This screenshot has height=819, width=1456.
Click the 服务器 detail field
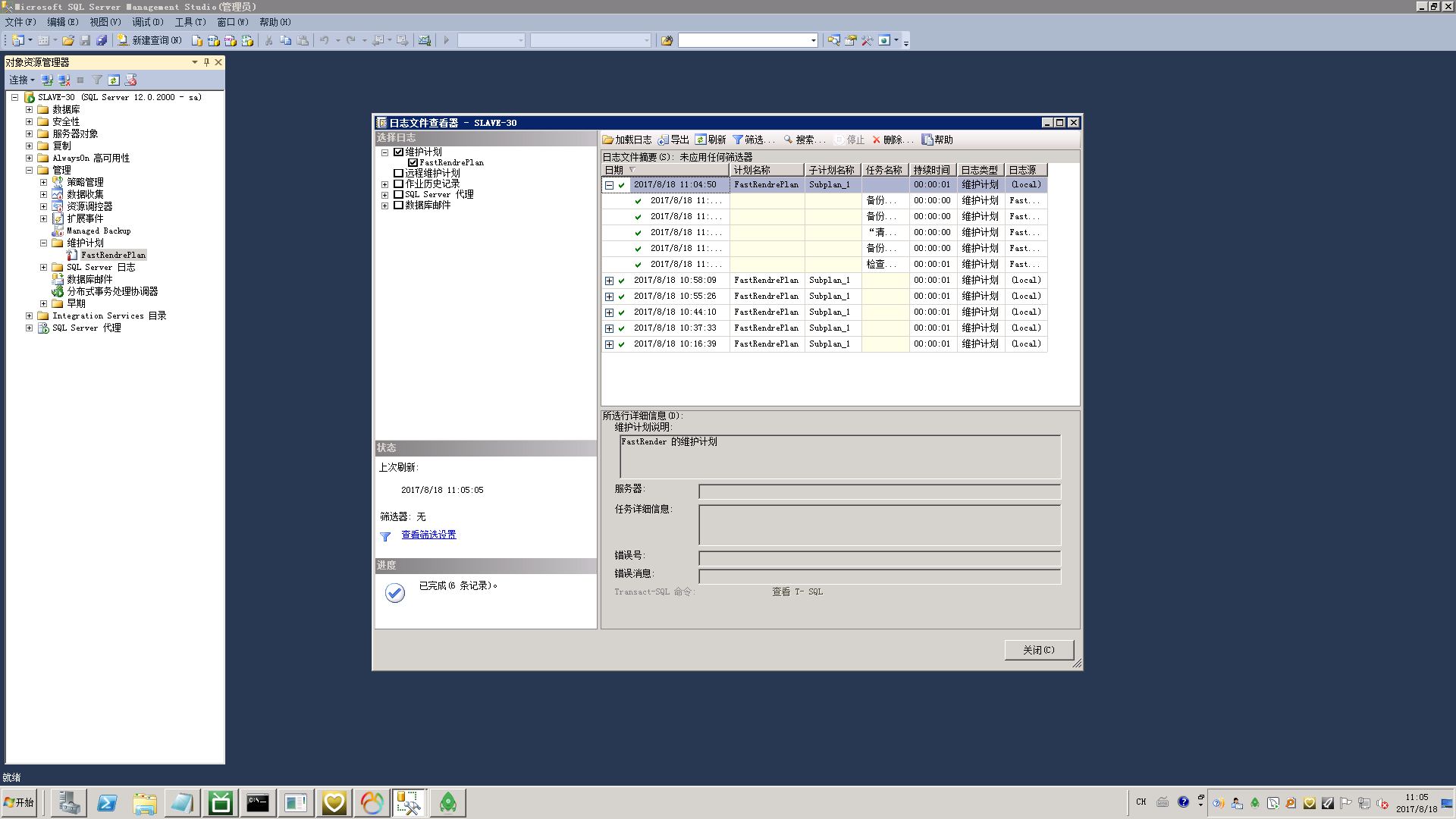pyautogui.click(x=880, y=491)
